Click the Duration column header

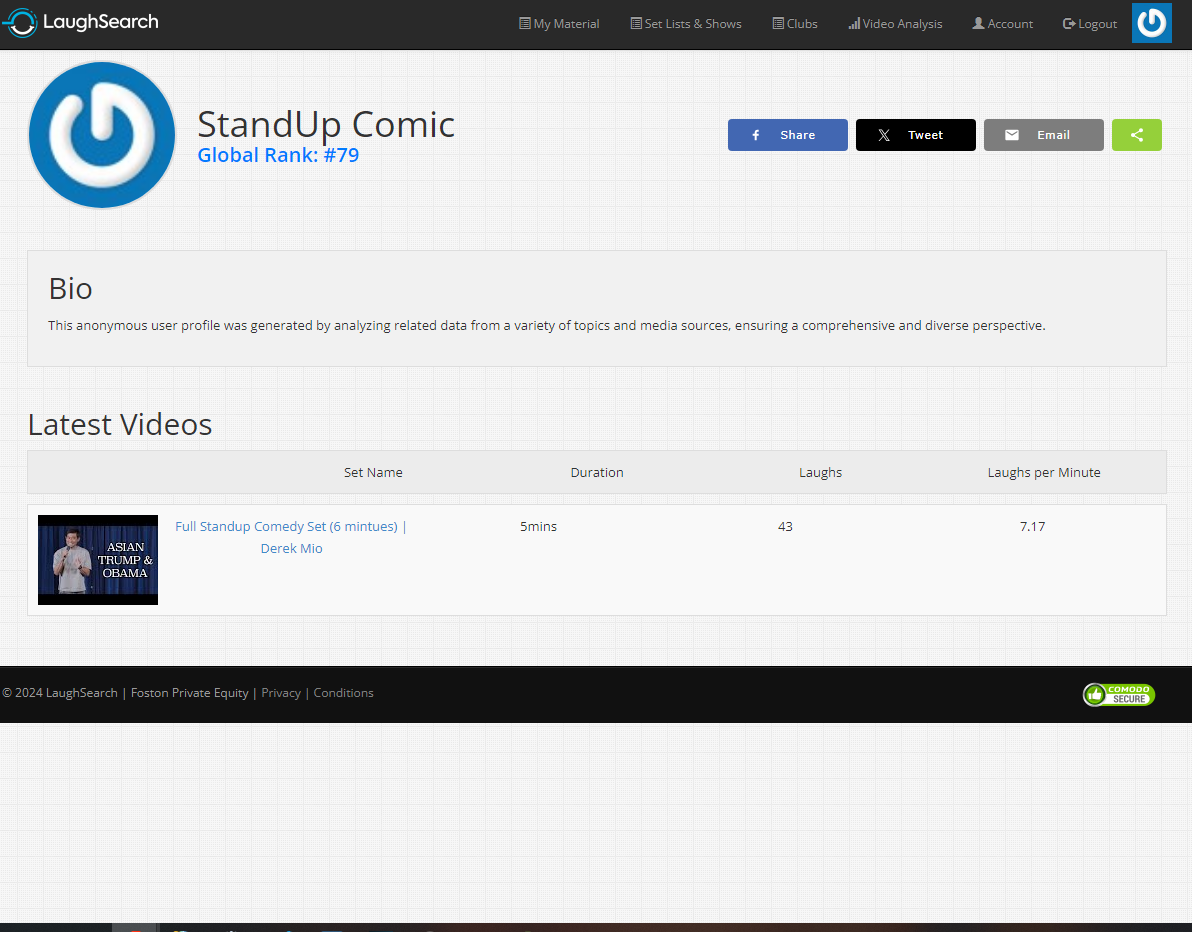(x=597, y=472)
